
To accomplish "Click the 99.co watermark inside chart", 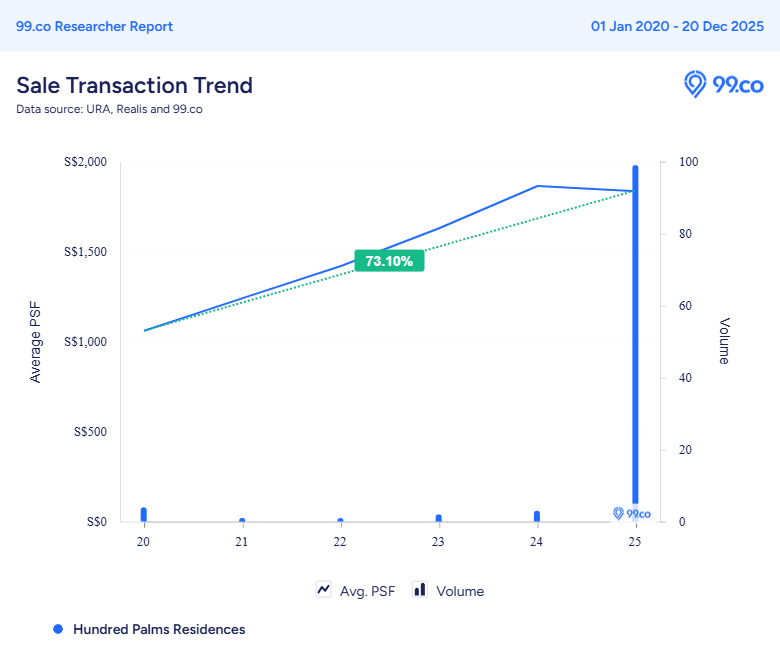I will 632,513.
